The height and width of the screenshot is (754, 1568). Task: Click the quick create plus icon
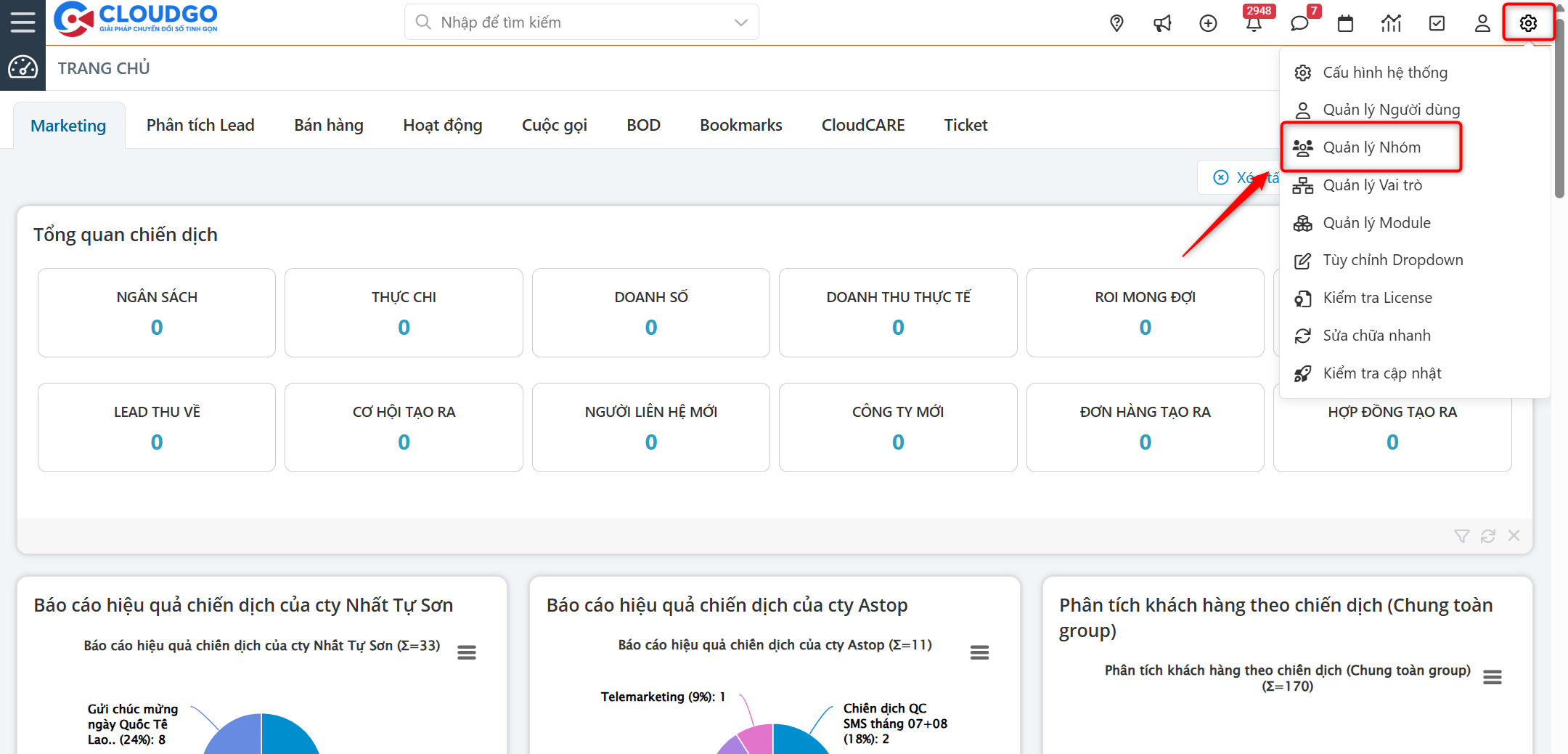[1208, 23]
